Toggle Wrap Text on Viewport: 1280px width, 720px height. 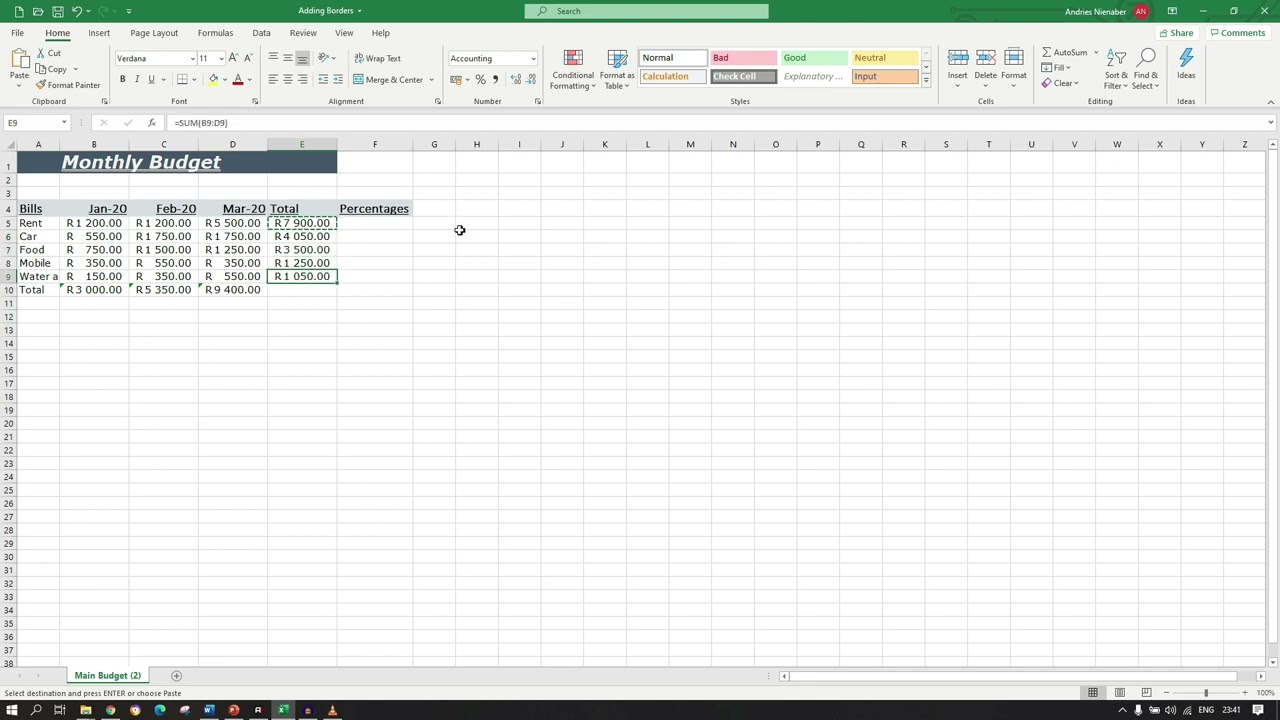377,58
